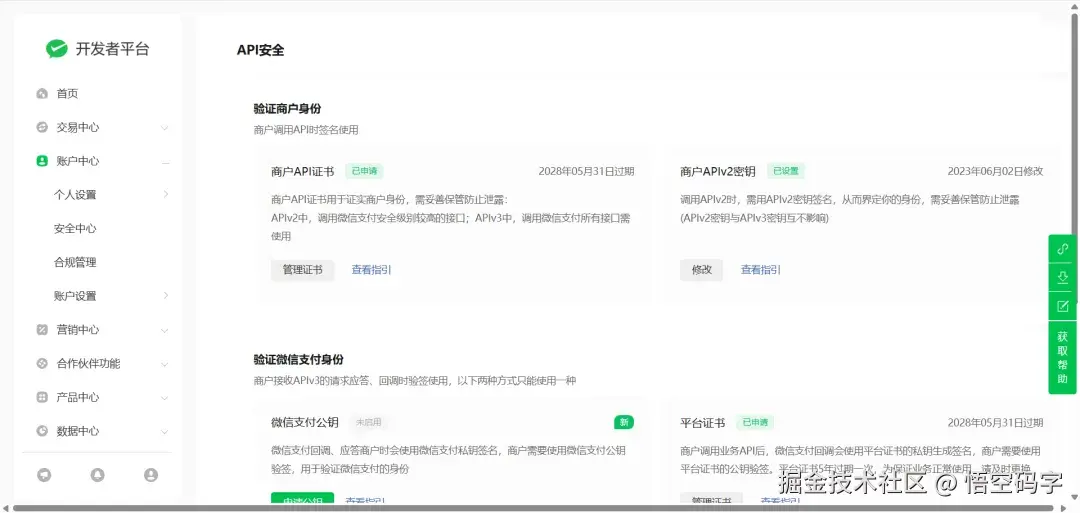Click the download icon on green side panel

click(1062, 277)
